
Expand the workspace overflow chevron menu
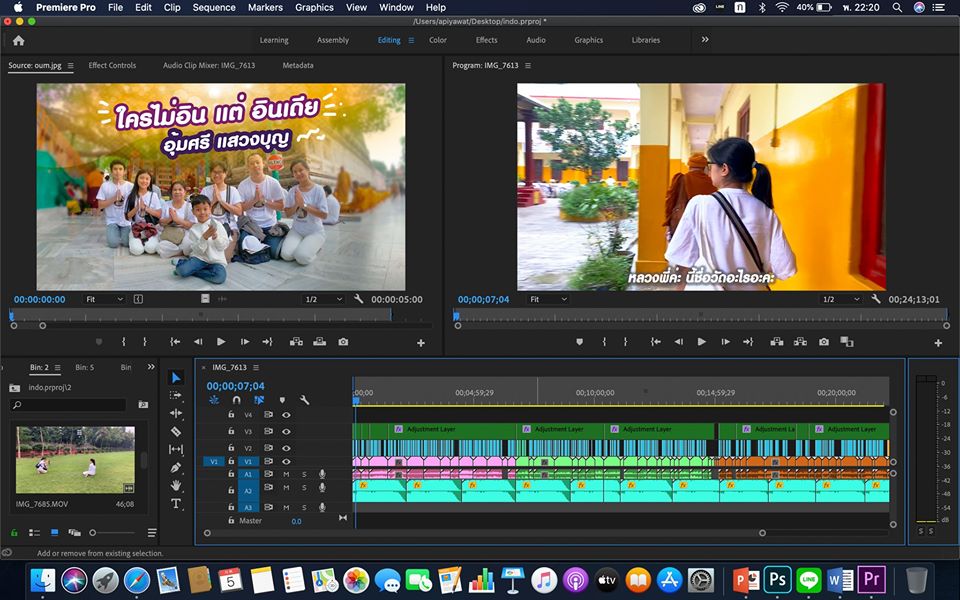pyautogui.click(x=705, y=40)
